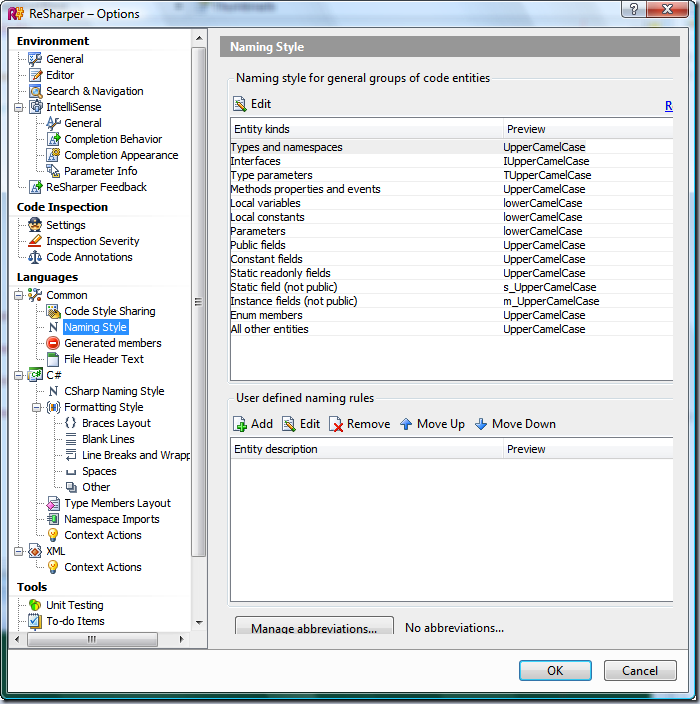Click the File Header Text icon
Image resolution: width=700 pixels, height=704 pixels.
(x=53, y=359)
